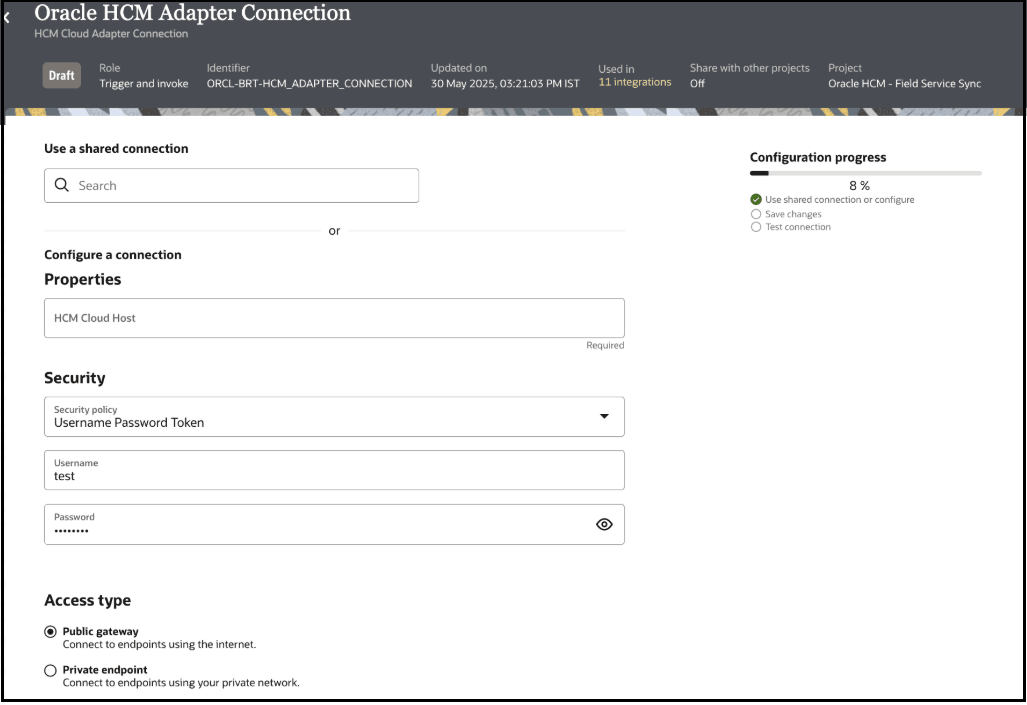The width and height of the screenshot is (1027, 705).
Task: Click Connect to endpoints using your private network
Action: click(x=181, y=683)
